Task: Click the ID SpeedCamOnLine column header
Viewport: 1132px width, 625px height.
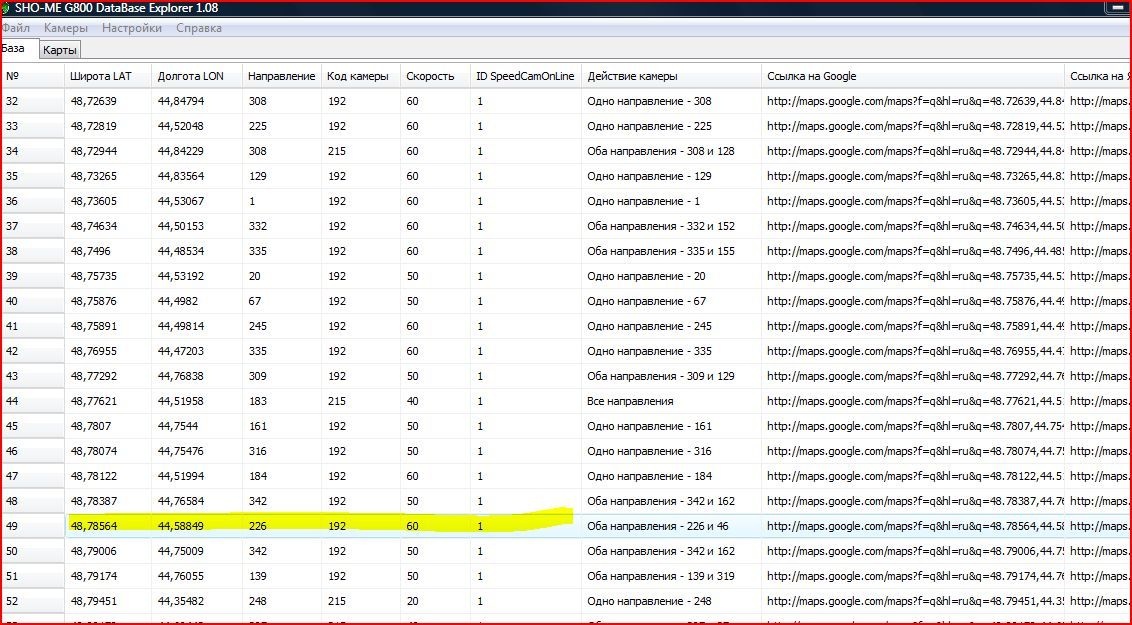Action: (x=525, y=76)
